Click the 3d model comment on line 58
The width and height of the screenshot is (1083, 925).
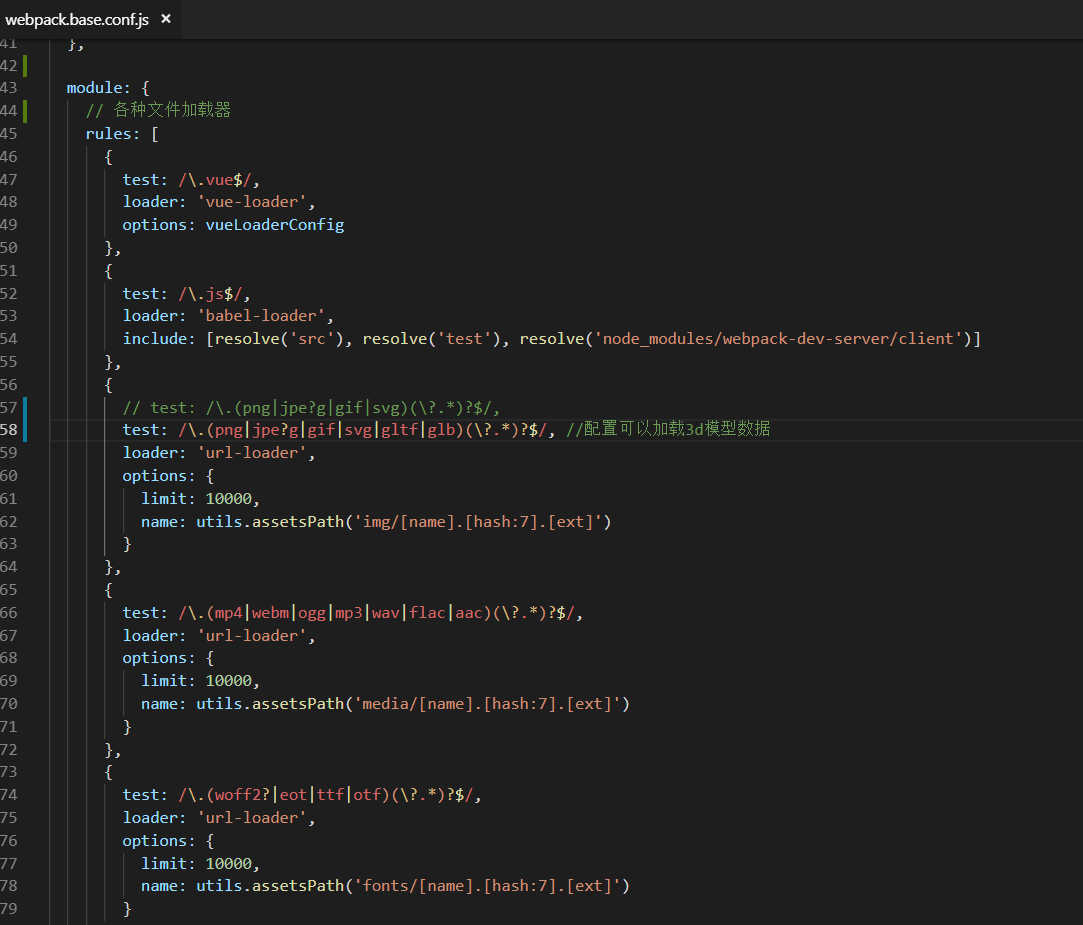click(x=668, y=429)
